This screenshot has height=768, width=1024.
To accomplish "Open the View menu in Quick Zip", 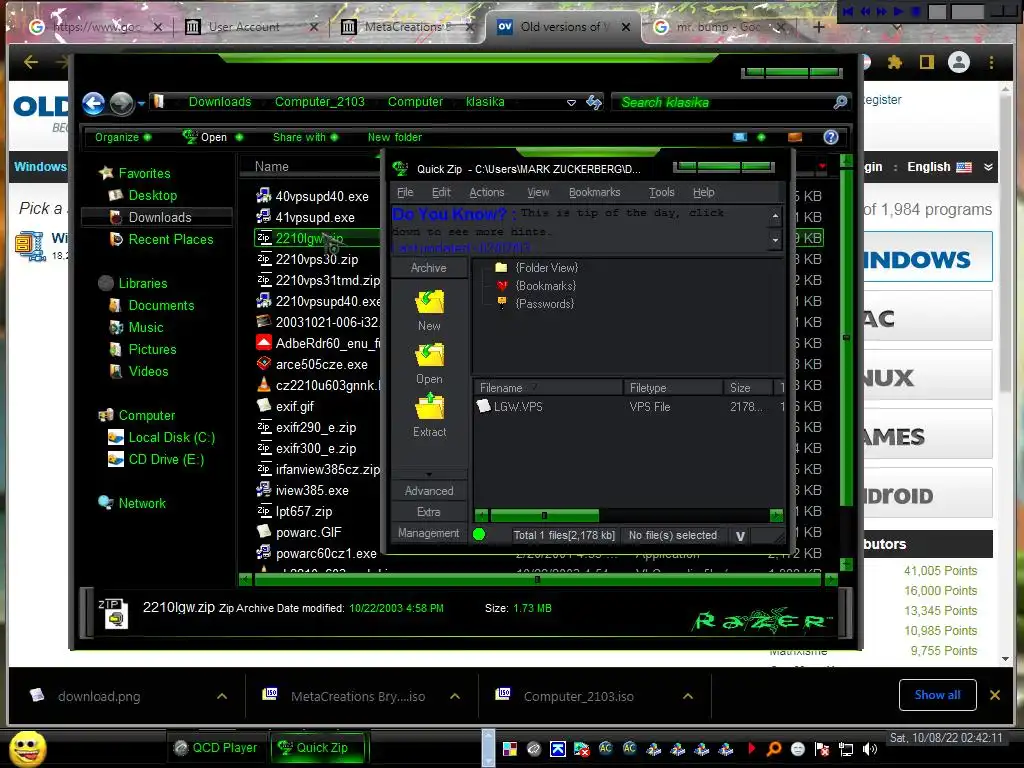I will click(538, 192).
